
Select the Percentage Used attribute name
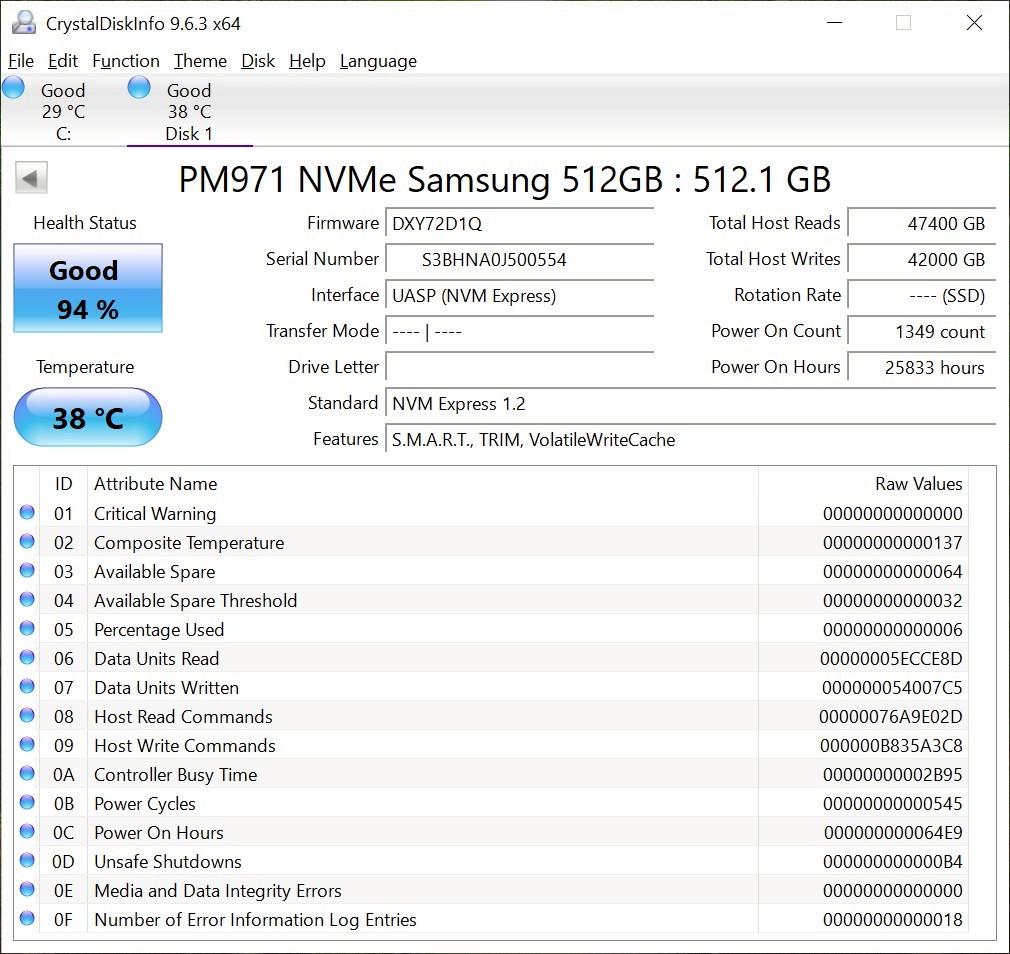point(159,629)
